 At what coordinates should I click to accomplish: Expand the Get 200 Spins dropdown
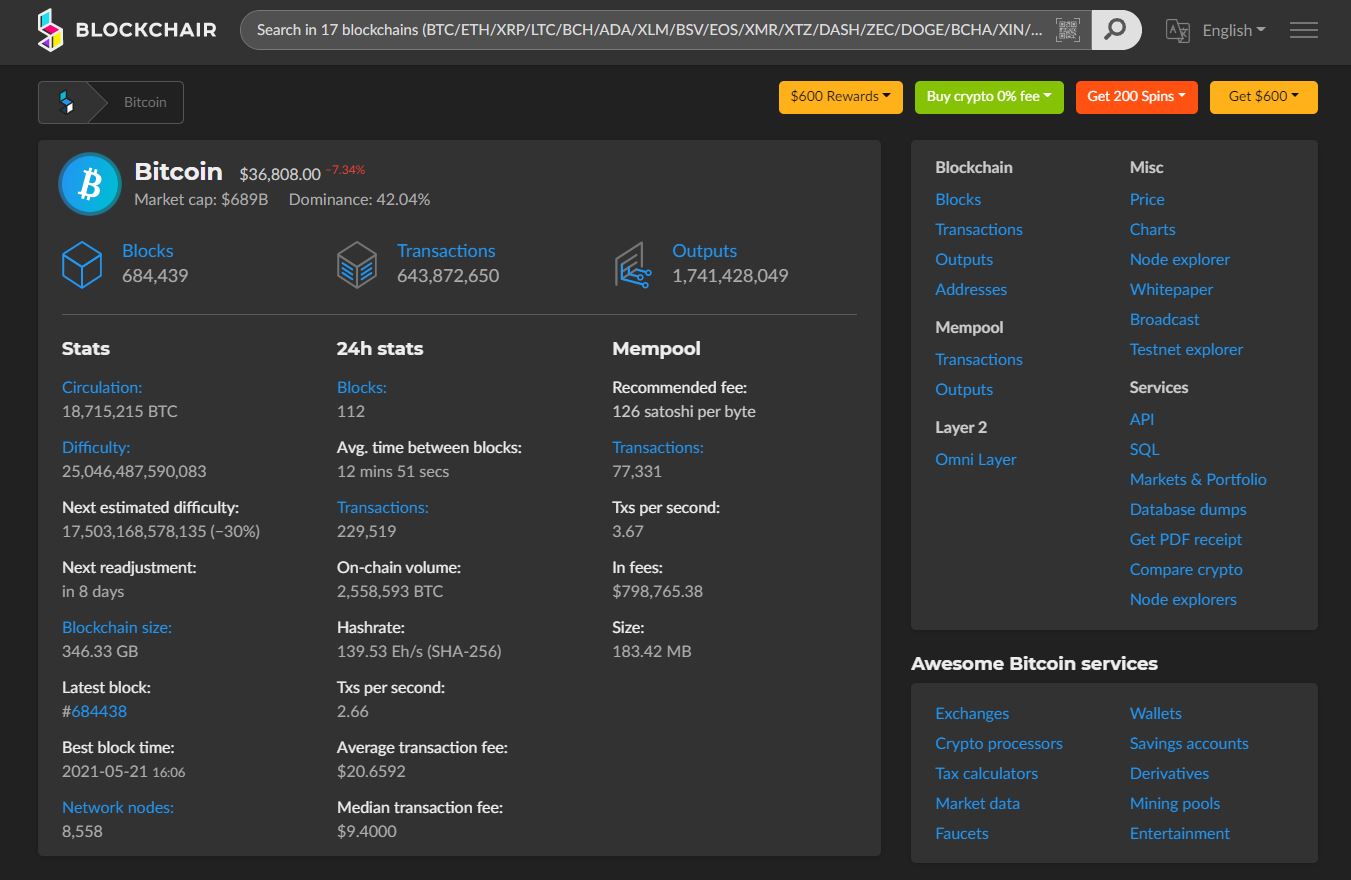(1136, 97)
